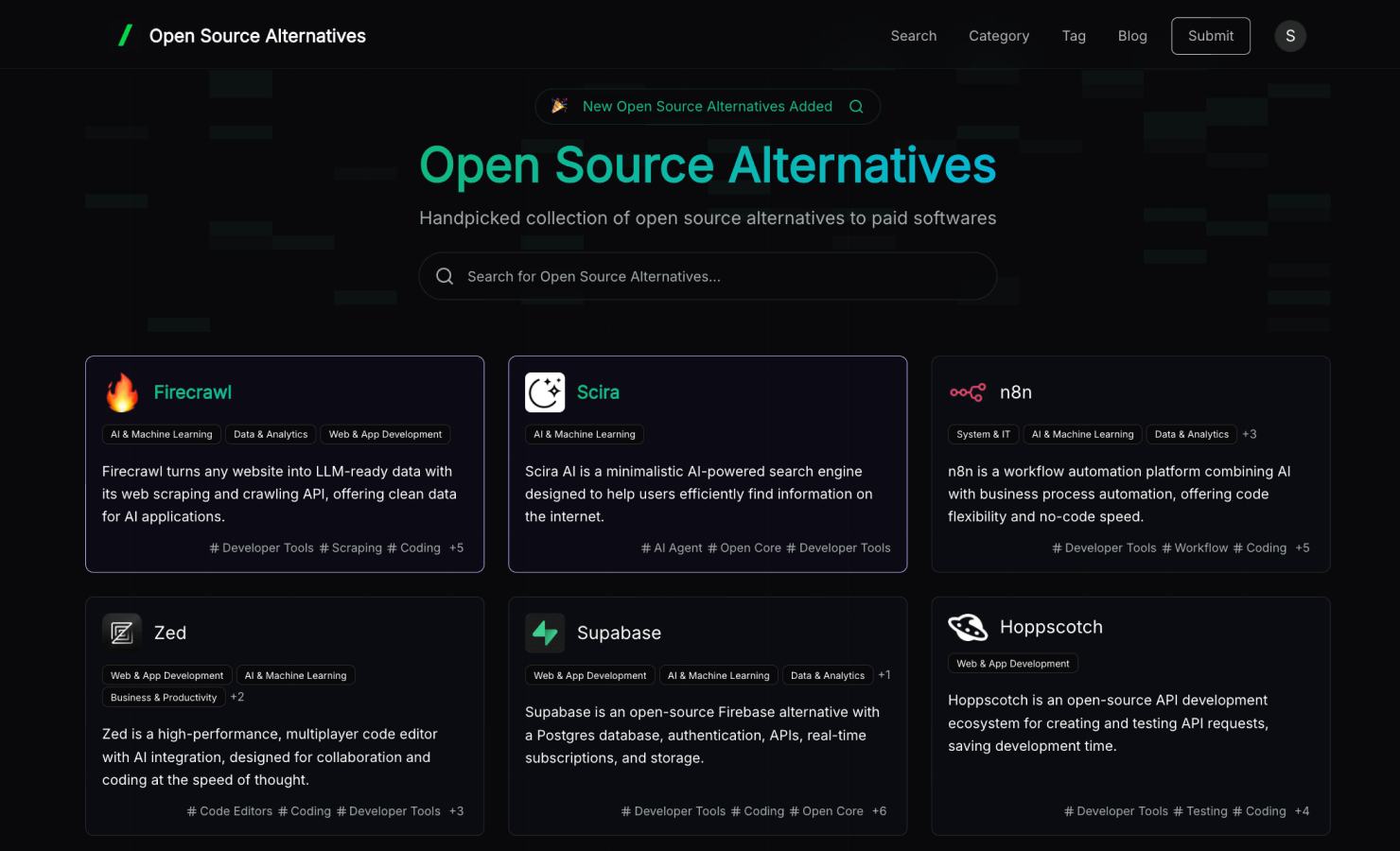The height and width of the screenshot is (851, 1400).
Task: Open Search from the top navigation
Action: tap(914, 36)
